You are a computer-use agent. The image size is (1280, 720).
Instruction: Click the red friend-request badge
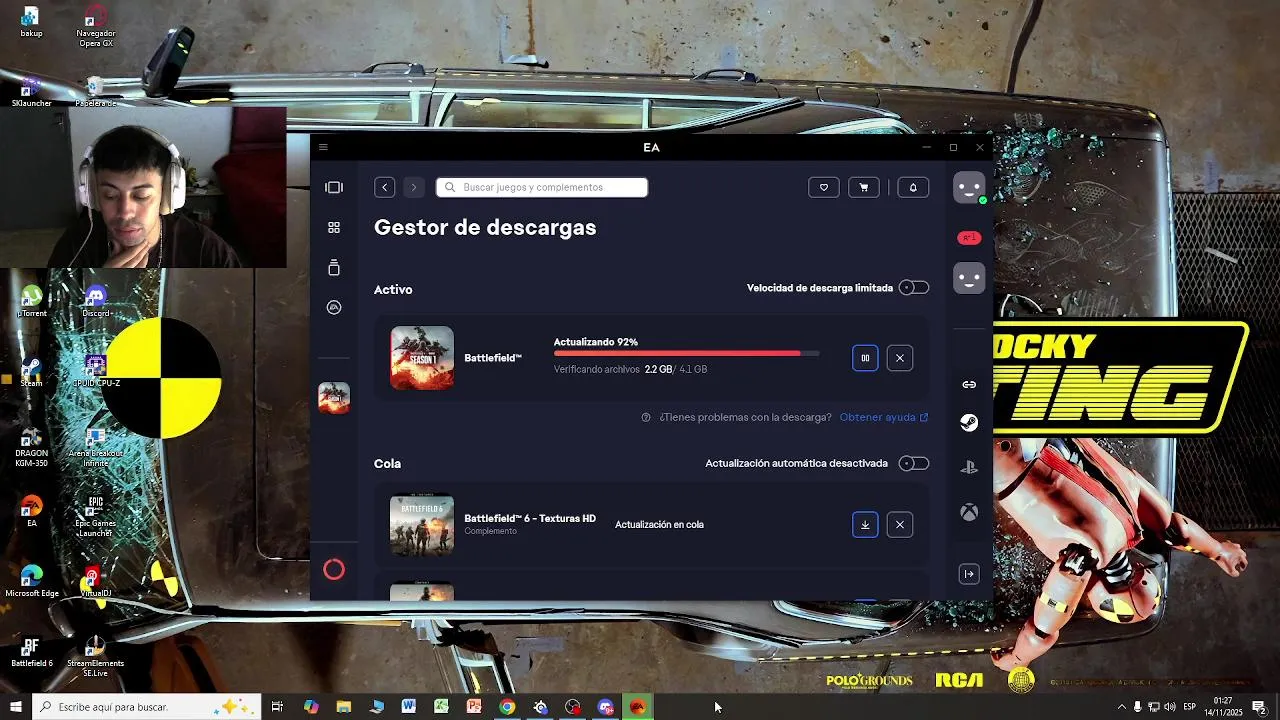click(x=969, y=238)
